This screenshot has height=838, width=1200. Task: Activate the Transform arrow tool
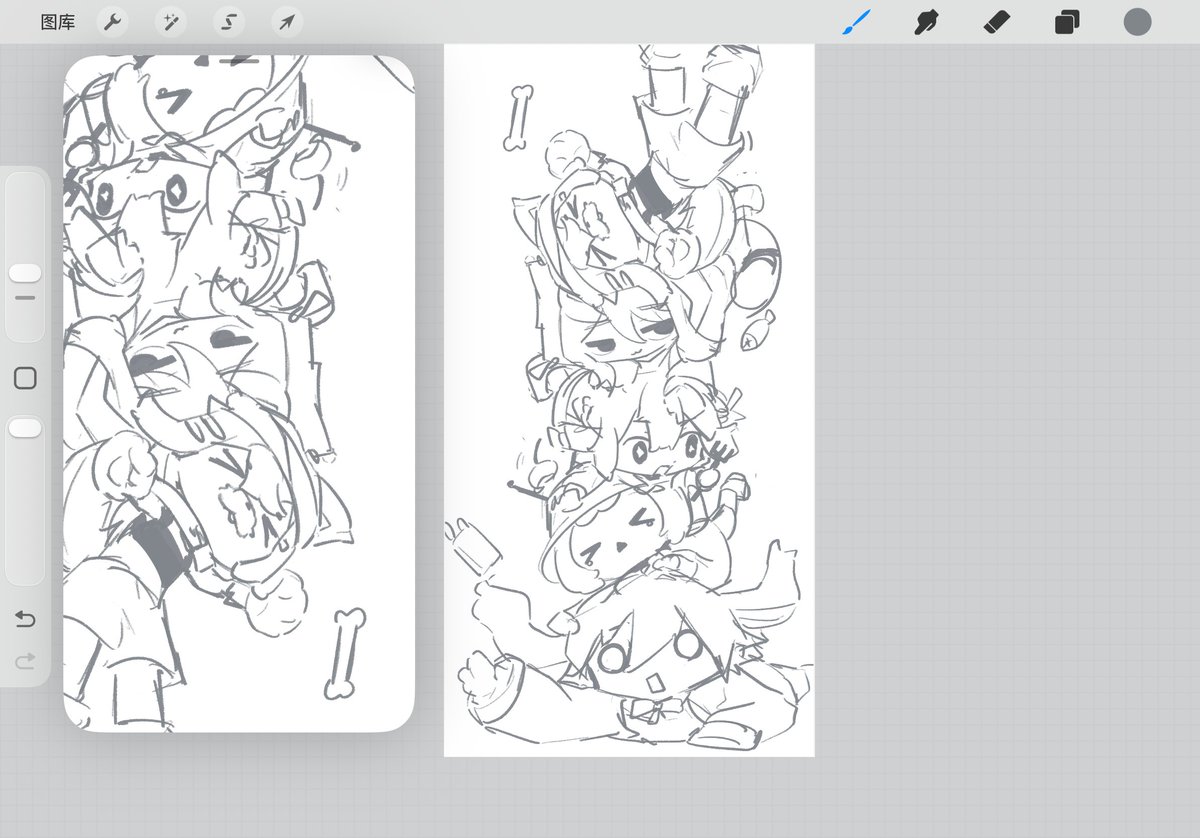(x=287, y=22)
